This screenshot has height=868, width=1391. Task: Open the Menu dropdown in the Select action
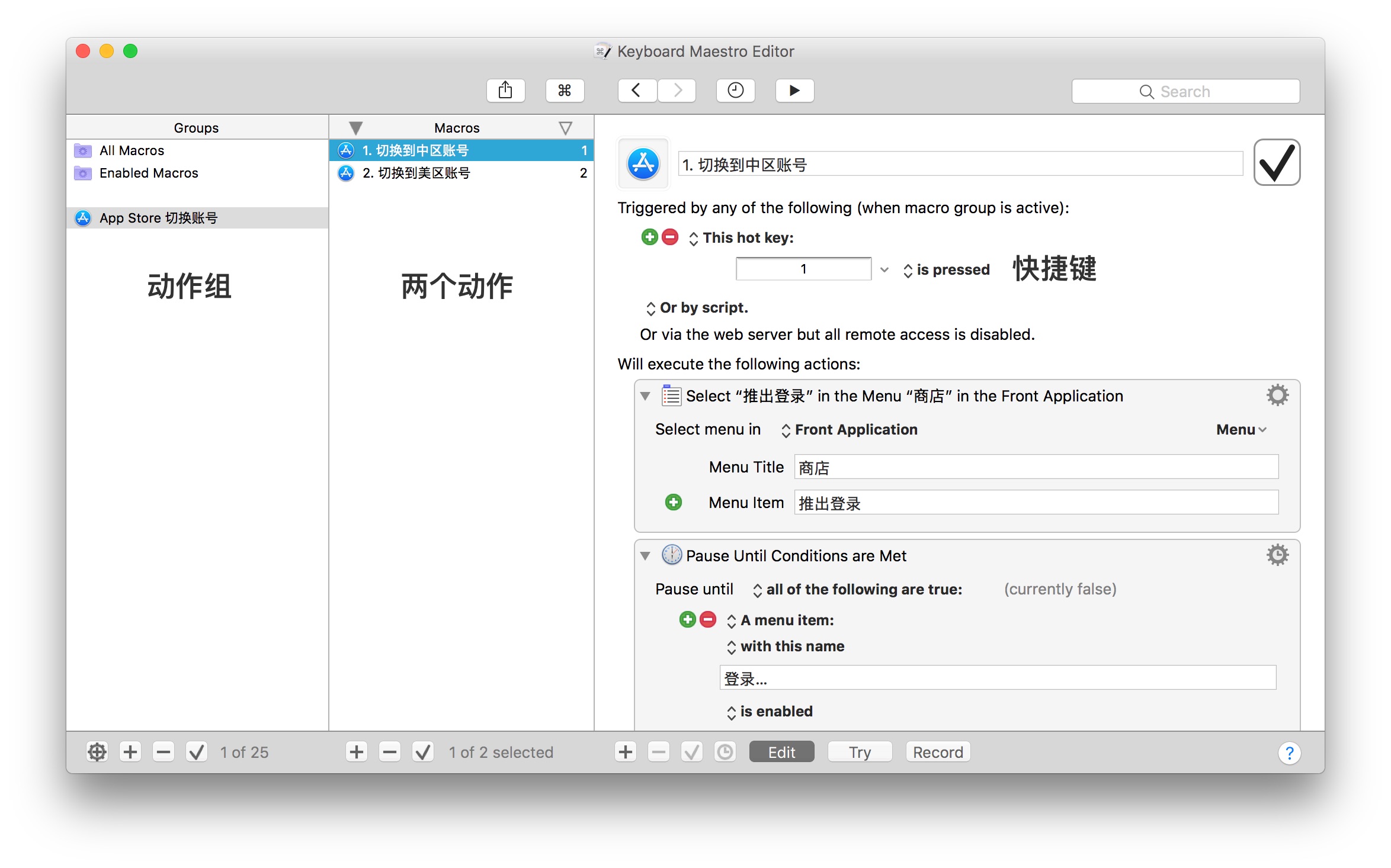point(1241,430)
